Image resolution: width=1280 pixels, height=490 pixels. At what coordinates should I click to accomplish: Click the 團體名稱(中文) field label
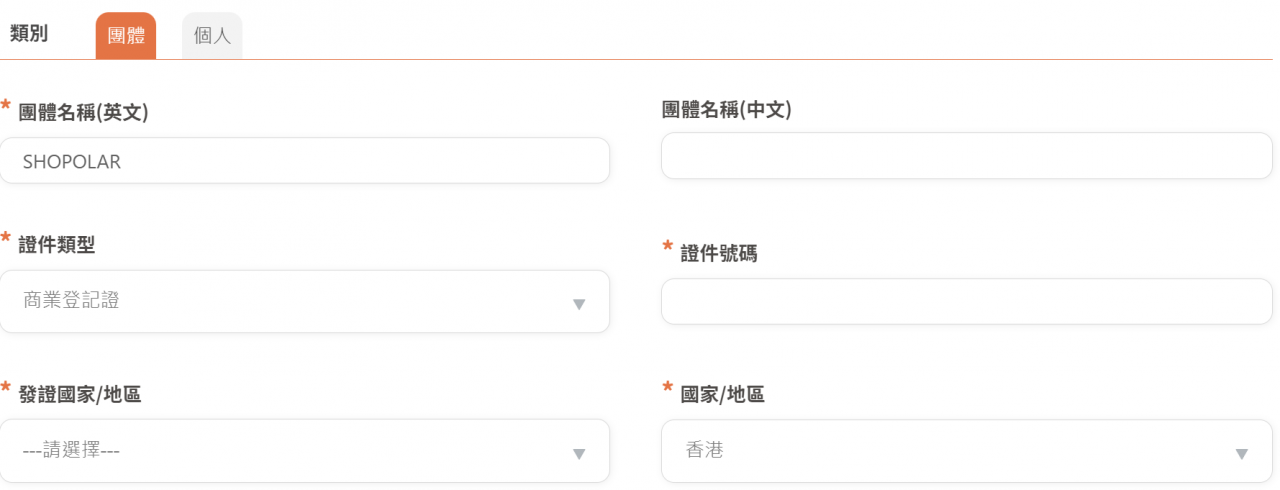point(727,109)
